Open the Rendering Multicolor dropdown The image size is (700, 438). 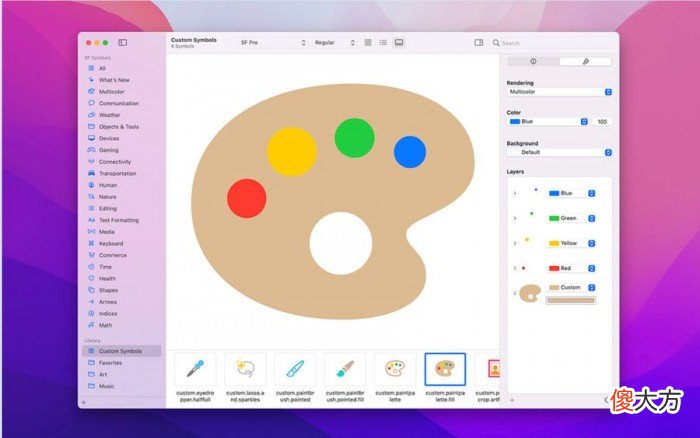point(559,92)
